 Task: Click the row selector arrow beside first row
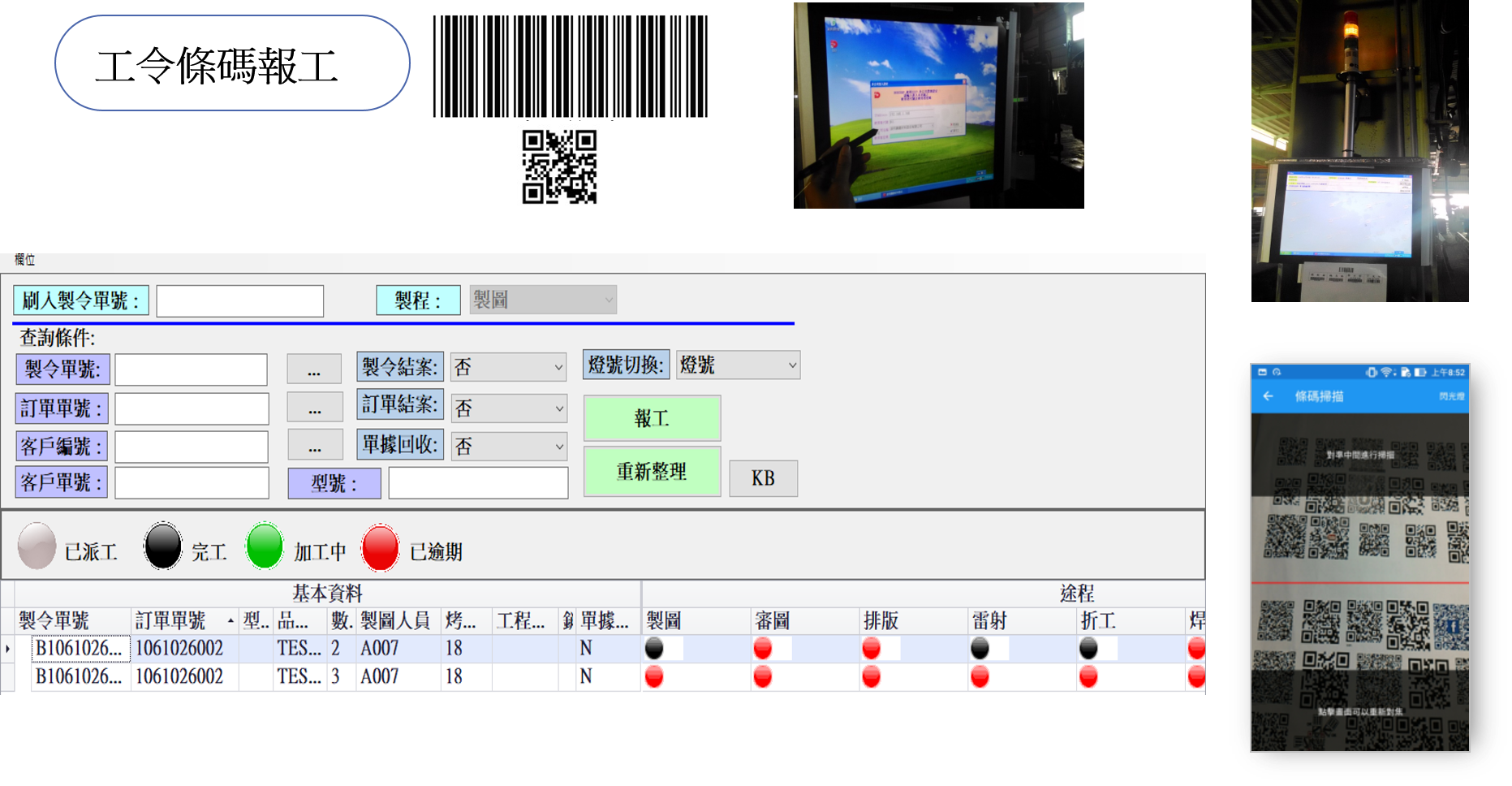pos(7,649)
